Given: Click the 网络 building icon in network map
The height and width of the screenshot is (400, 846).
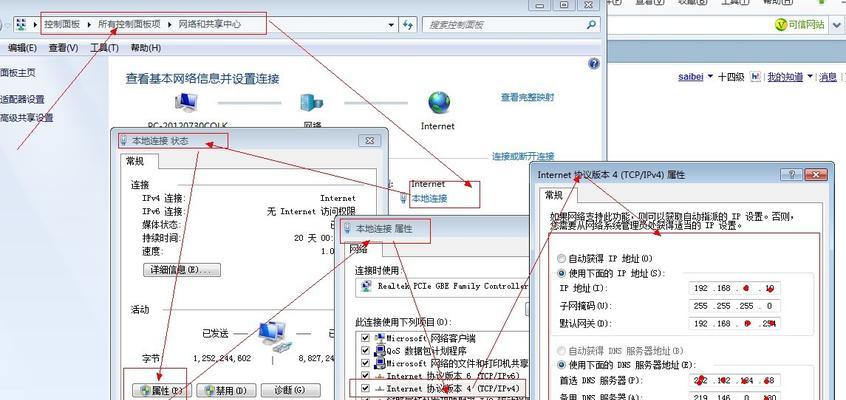Looking at the screenshot, I should 311,103.
